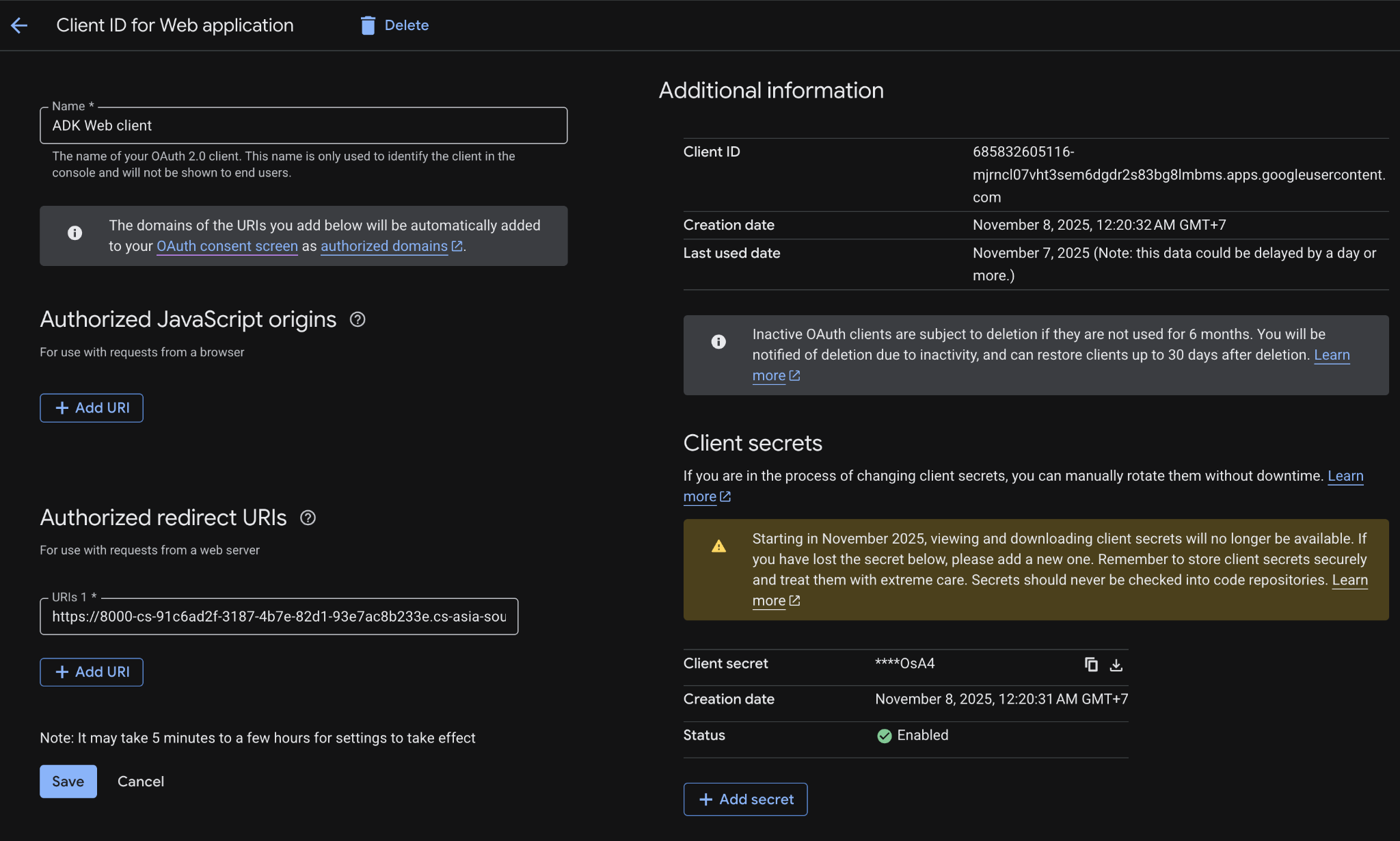Click the Delete trash icon

(368, 25)
